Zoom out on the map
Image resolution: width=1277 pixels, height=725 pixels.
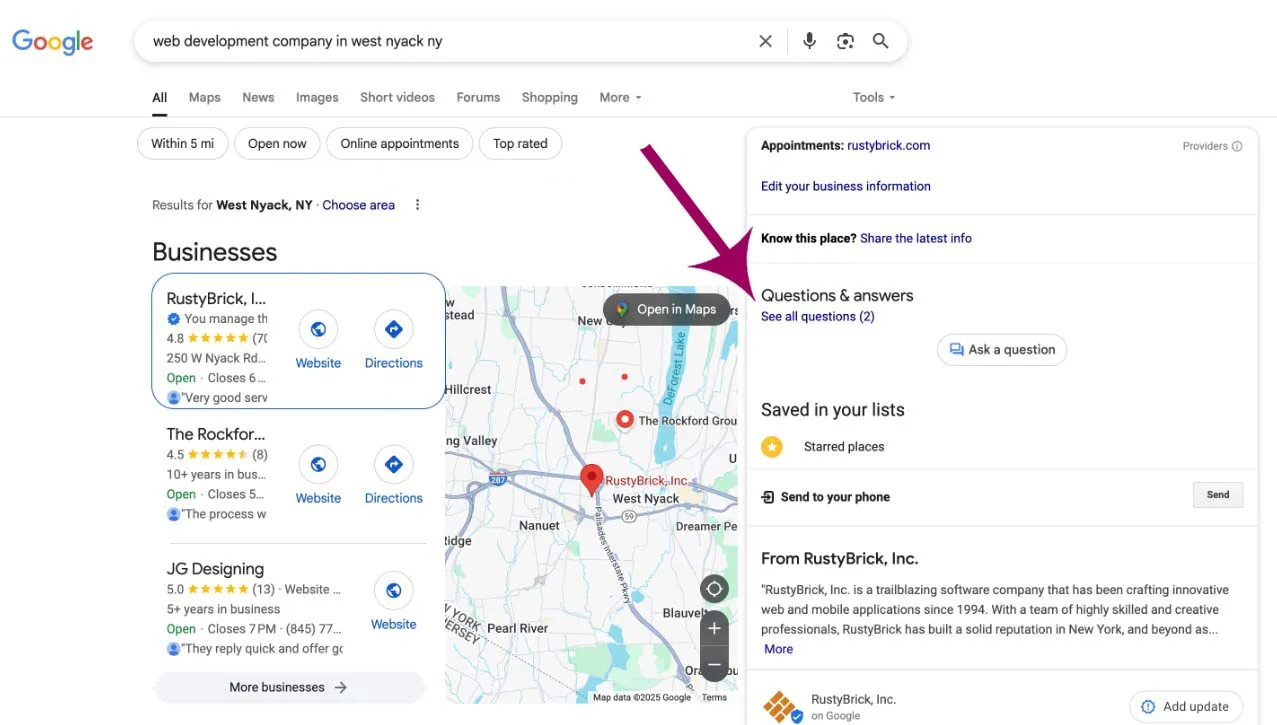(x=713, y=664)
